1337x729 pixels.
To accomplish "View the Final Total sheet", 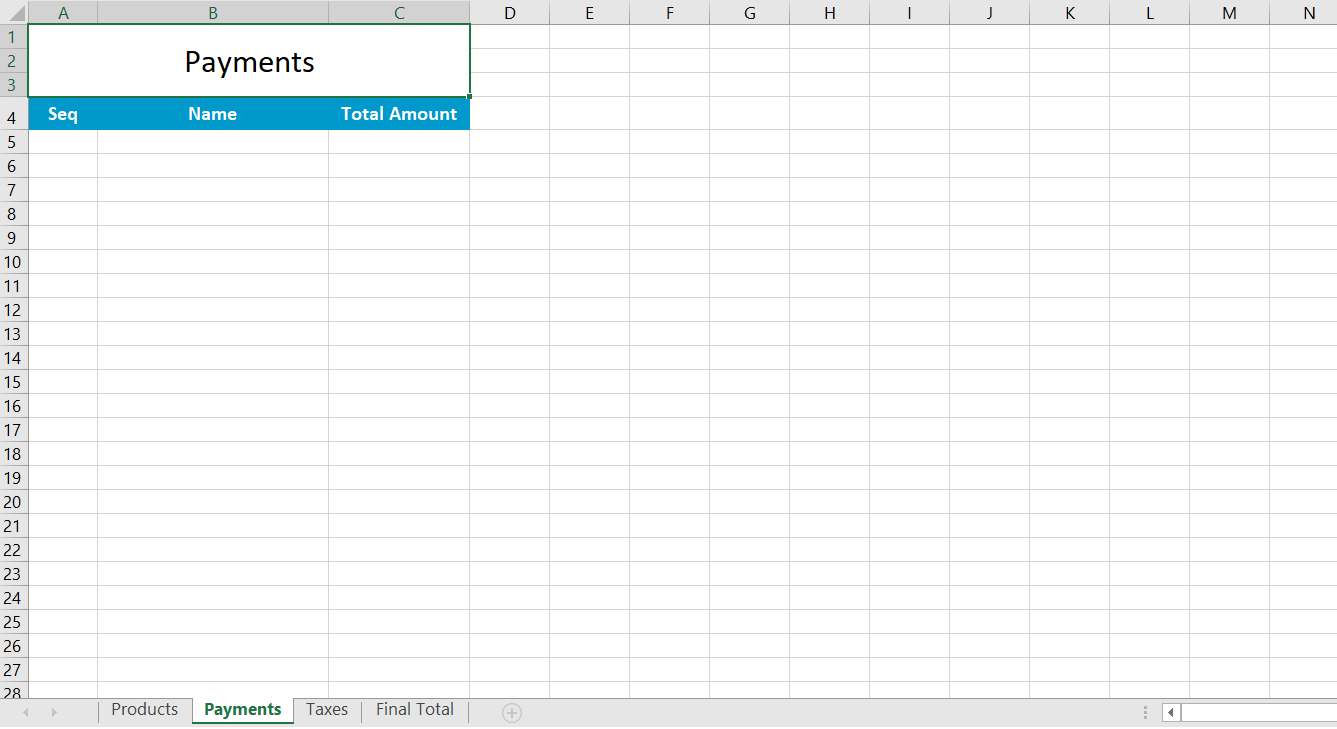I will pos(414,709).
